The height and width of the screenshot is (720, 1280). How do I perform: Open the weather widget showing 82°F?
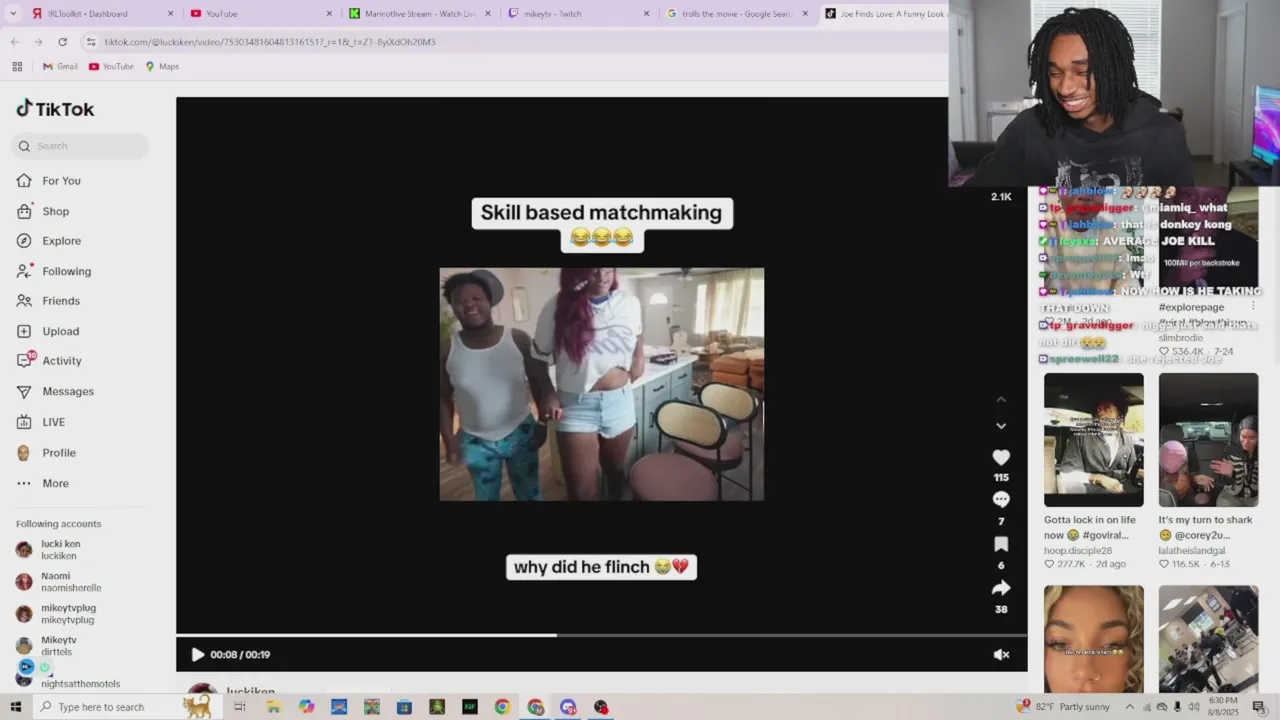(1062, 707)
